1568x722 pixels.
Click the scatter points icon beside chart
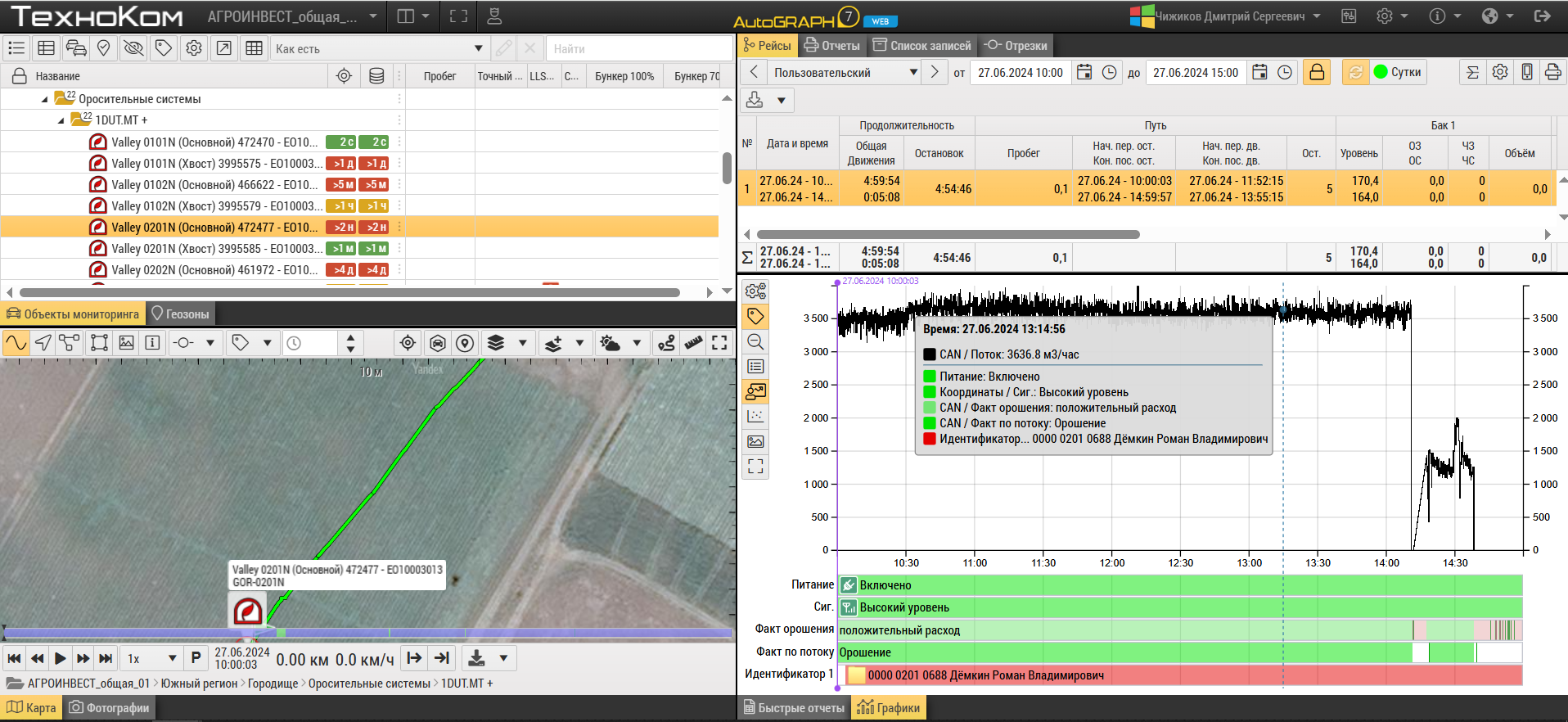tap(755, 416)
